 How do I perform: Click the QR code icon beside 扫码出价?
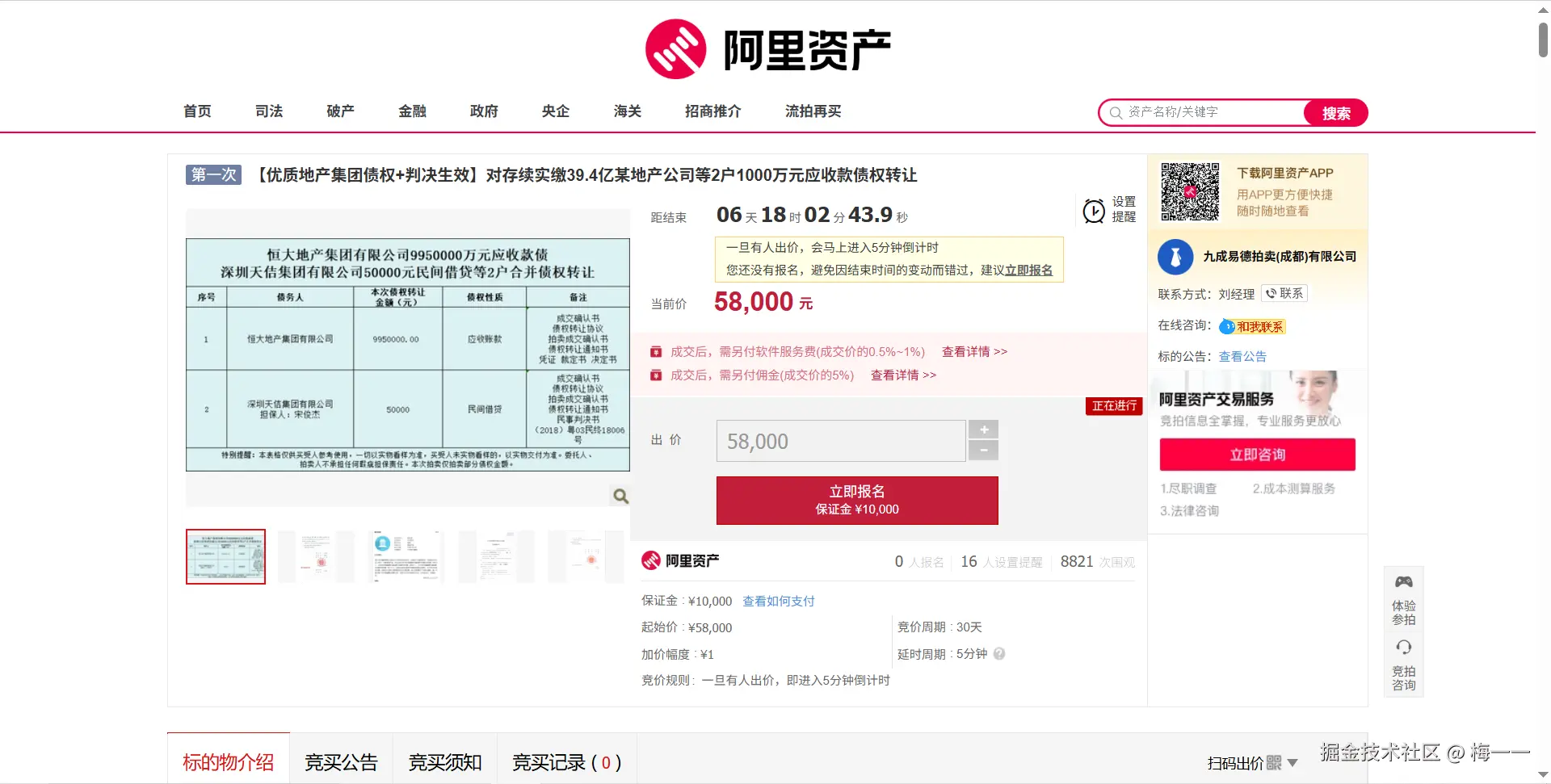point(1274,762)
